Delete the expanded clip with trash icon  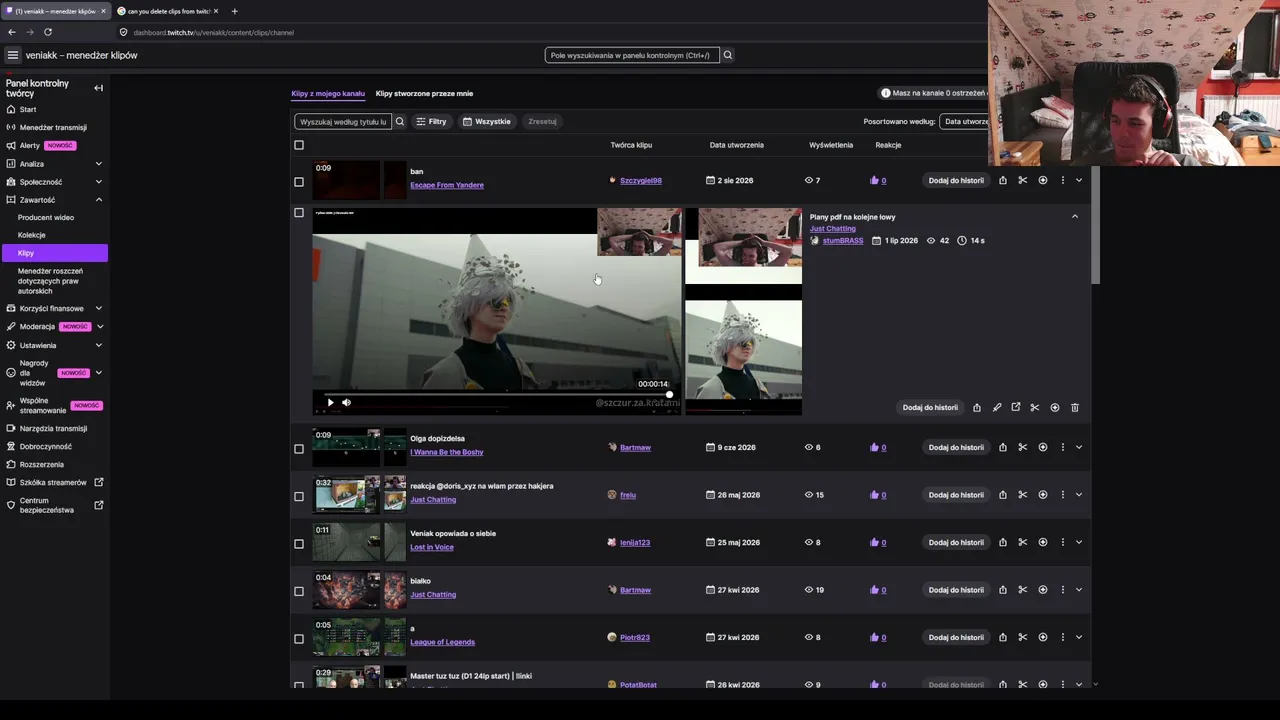pyautogui.click(x=1075, y=408)
